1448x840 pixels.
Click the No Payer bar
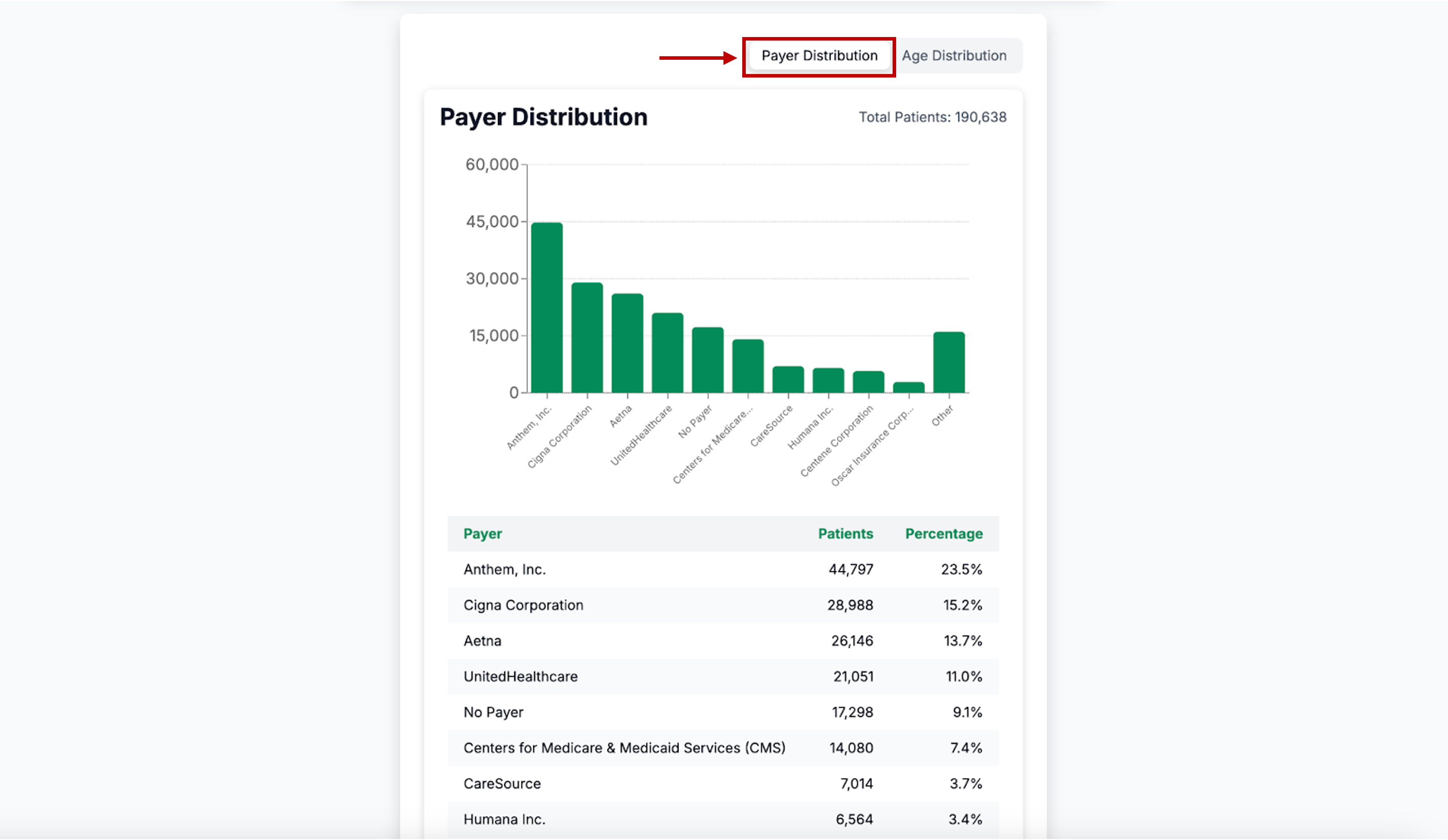(x=707, y=360)
